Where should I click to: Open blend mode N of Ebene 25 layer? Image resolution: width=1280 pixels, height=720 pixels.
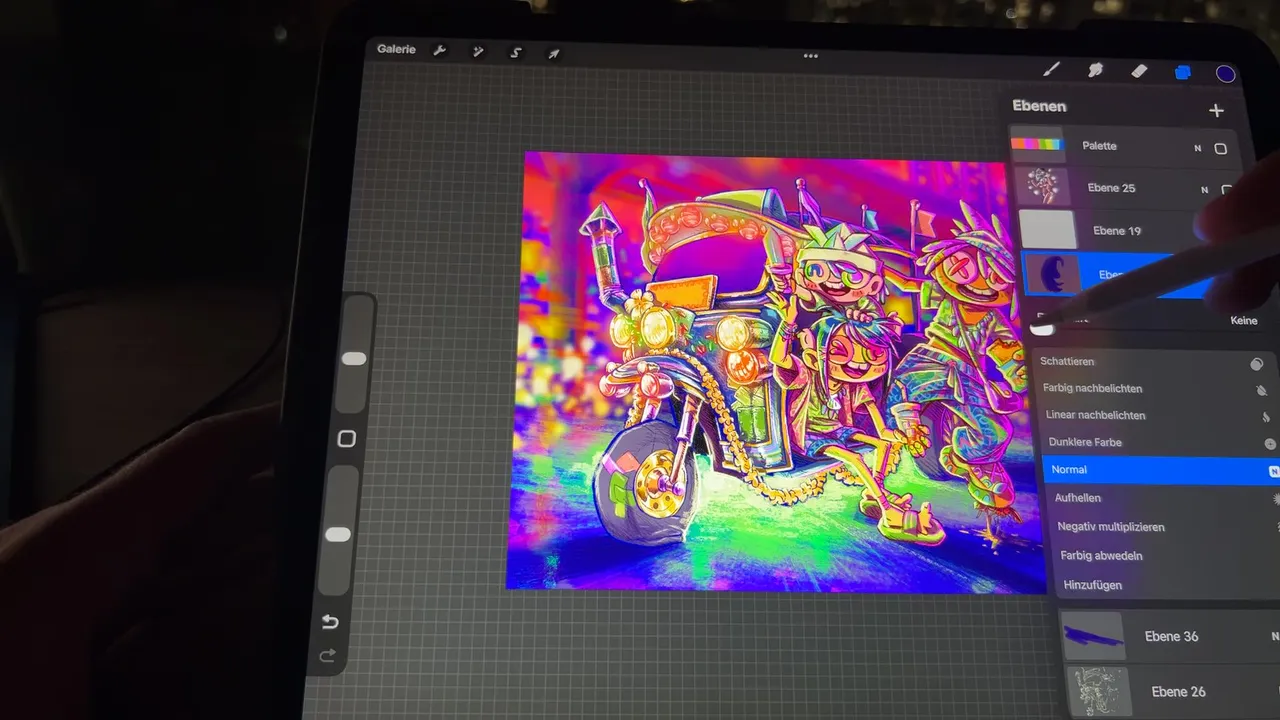click(x=1204, y=189)
